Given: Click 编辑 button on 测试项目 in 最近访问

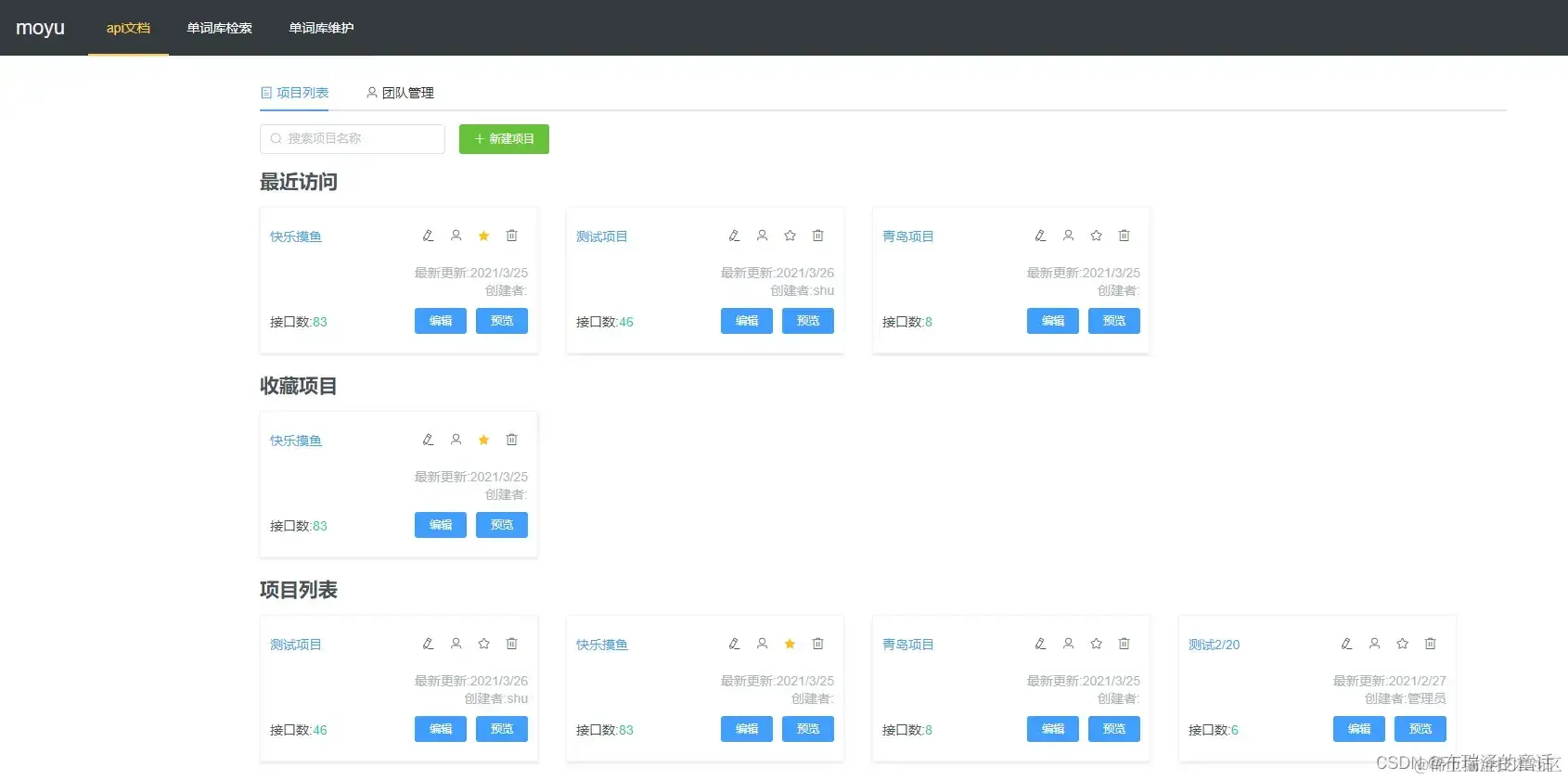Looking at the screenshot, I should (x=747, y=321).
